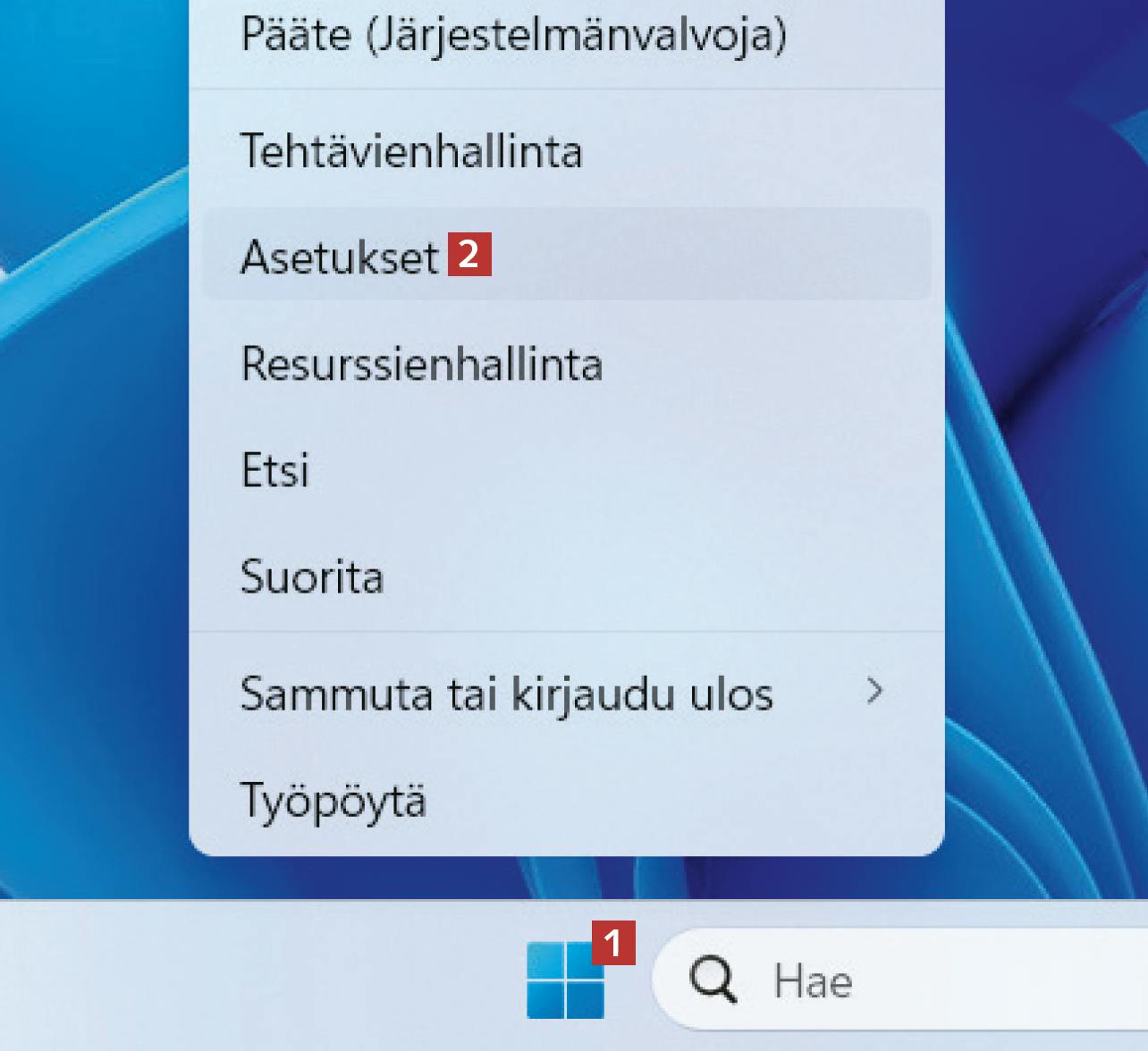Open the Sammuta tai kirjaudu ulos submenu
Image resolution: width=1148 pixels, height=1051 pixels.
click(x=506, y=694)
